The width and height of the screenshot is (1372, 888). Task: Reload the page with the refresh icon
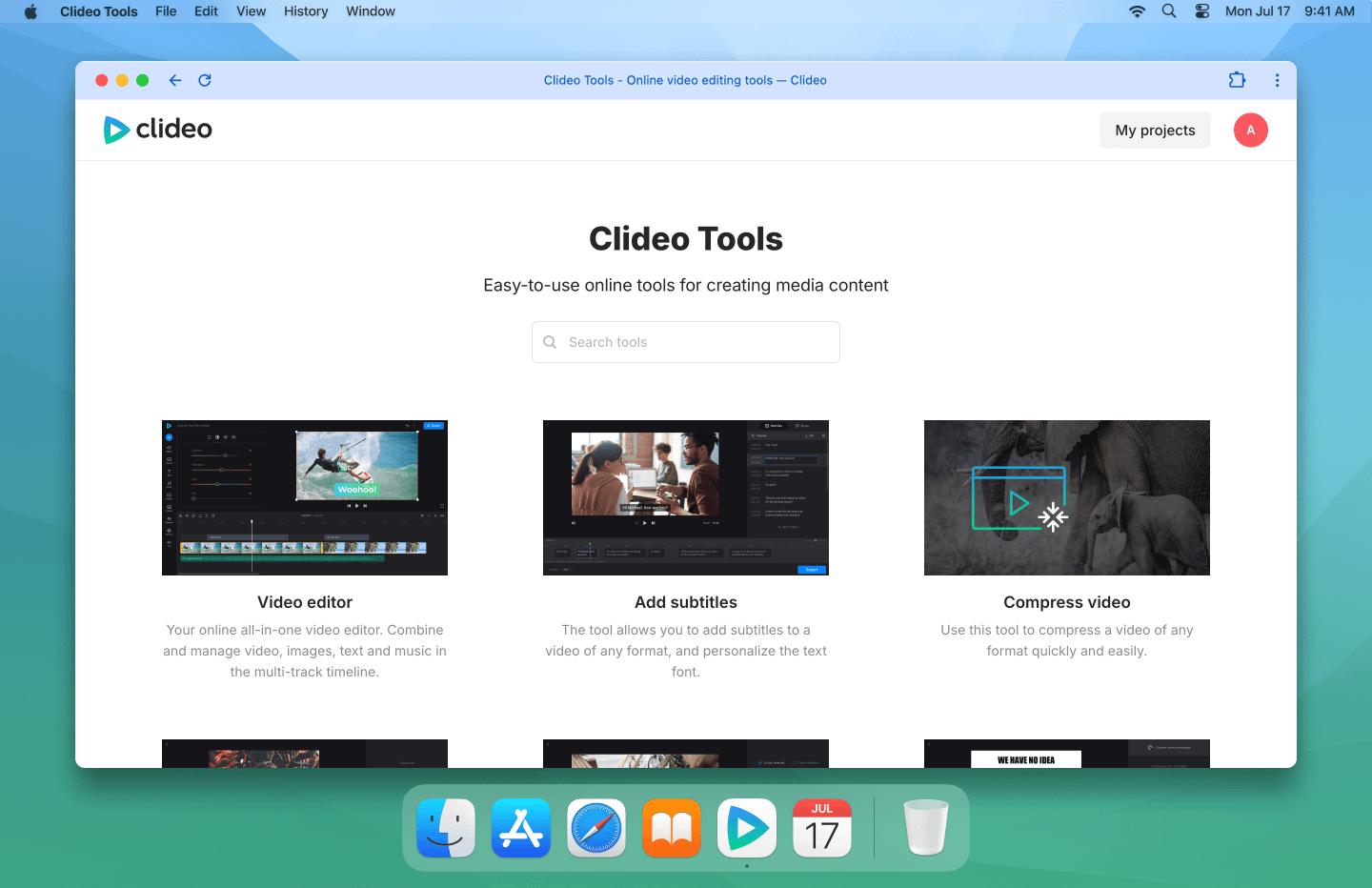[x=205, y=80]
